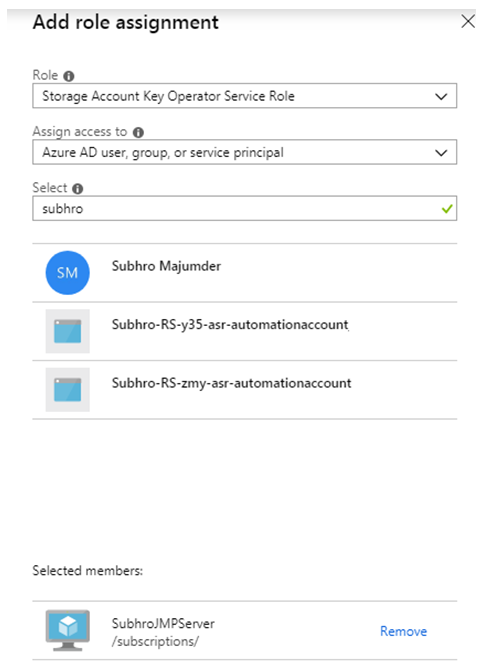Select Subhro-RS-y35-asr-automationaccount from results
This screenshot has height=672, width=488.
(x=245, y=331)
